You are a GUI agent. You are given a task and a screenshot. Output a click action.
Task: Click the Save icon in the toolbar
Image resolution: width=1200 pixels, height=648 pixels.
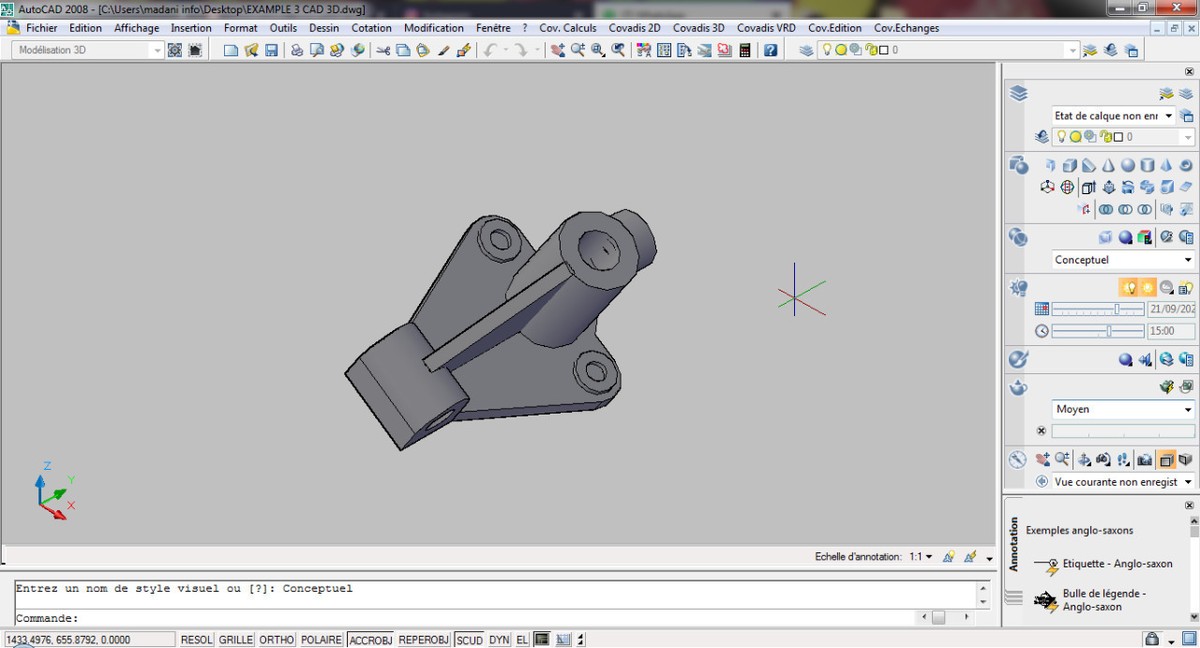coord(271,50)
